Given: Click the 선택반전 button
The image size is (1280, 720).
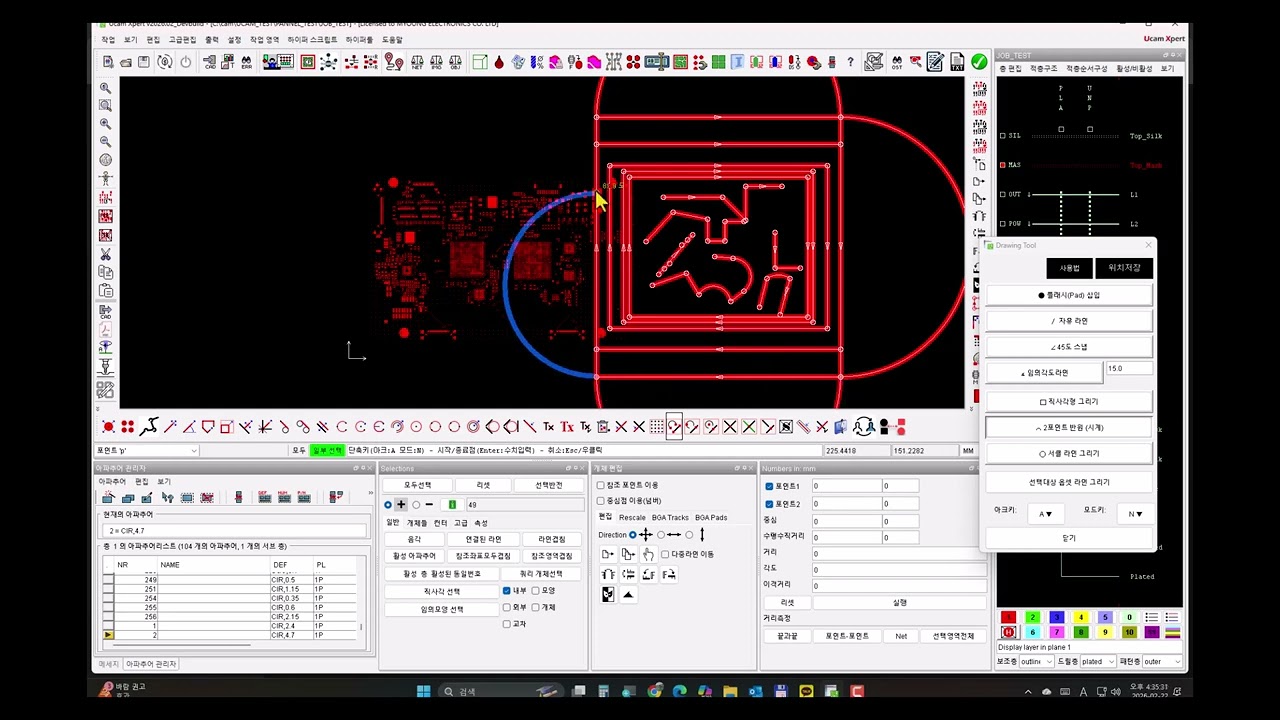Looking at the screenshot, I should [x=548, y=485].
